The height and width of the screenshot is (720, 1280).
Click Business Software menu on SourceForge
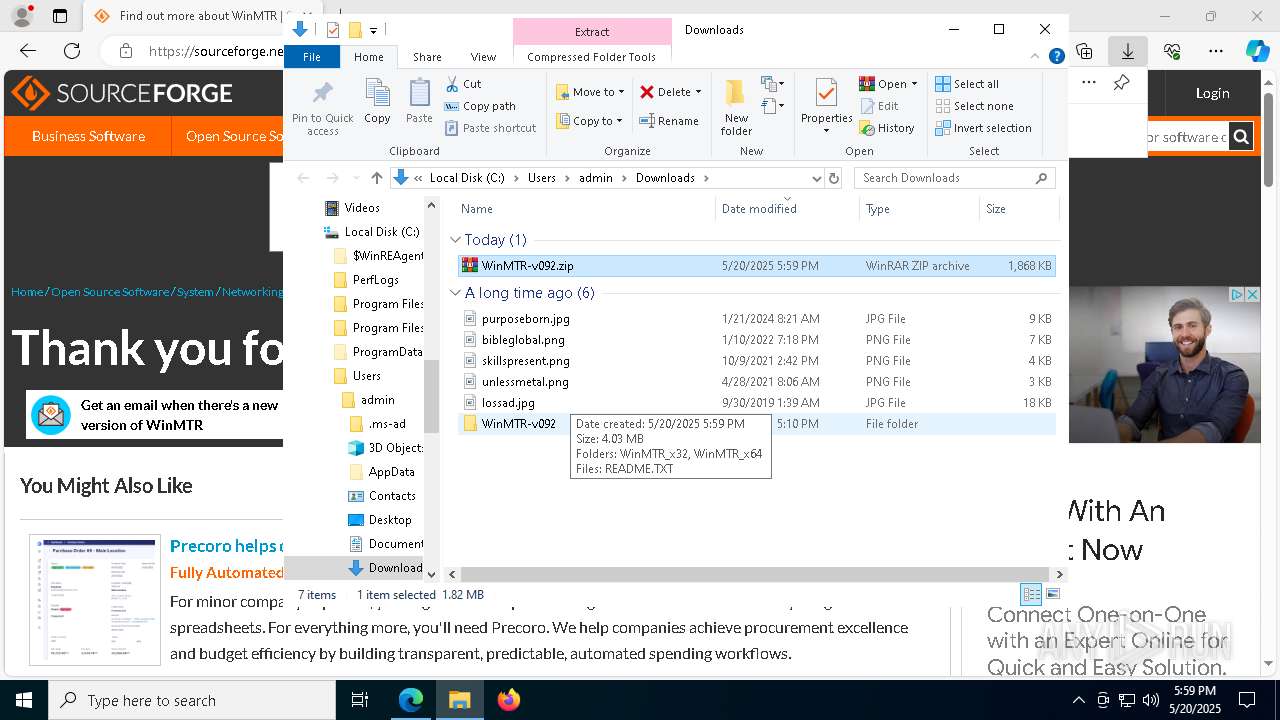click(x=88, y=136)
